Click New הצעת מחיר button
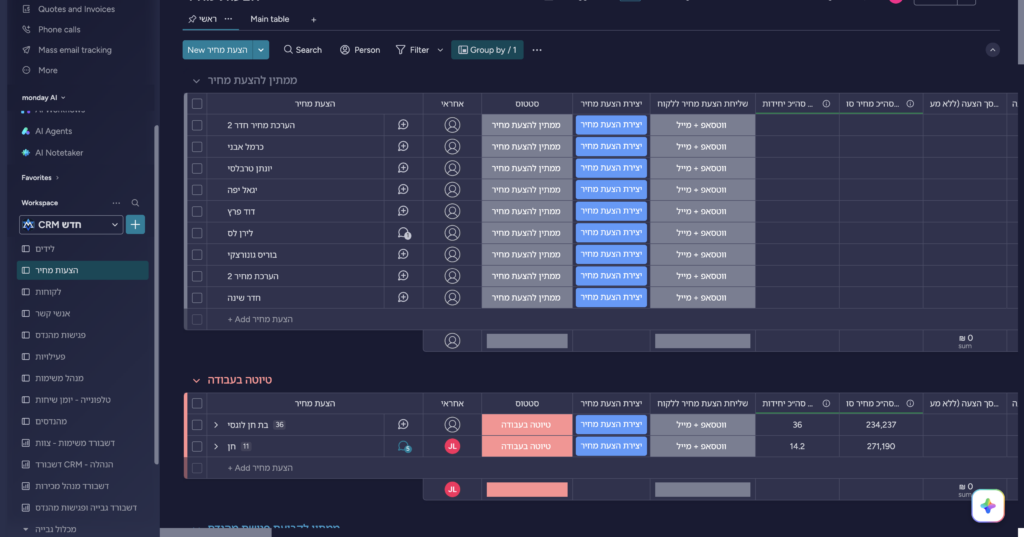1024x537 pixels. pyautogui.click(x=217, y=50)
